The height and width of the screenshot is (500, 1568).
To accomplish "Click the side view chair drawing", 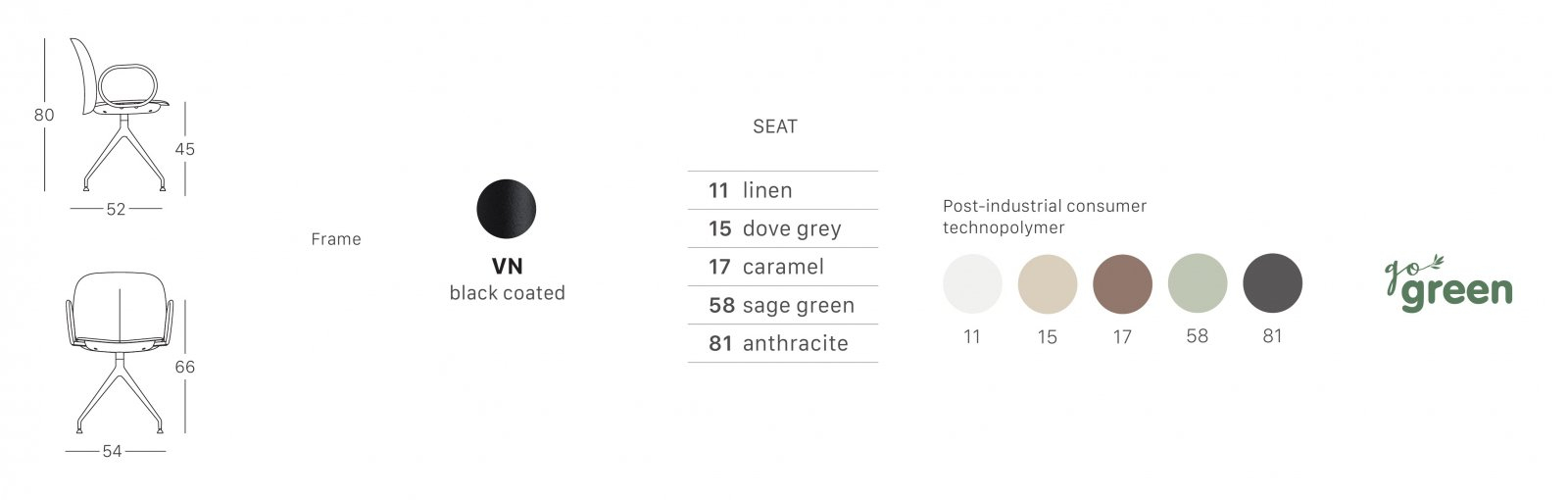I will (122, 115).
